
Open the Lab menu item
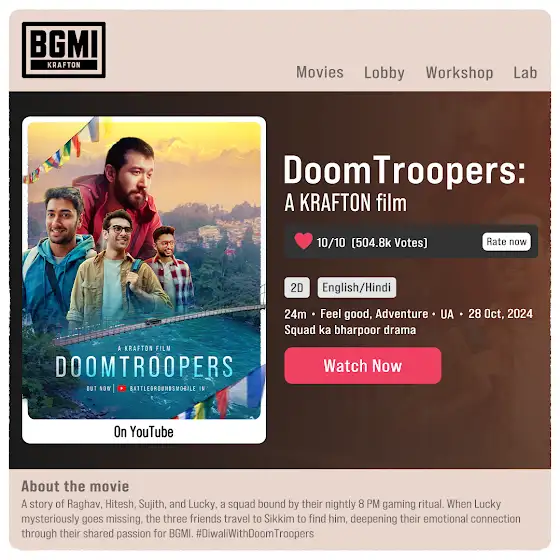(x=525, y=72)
